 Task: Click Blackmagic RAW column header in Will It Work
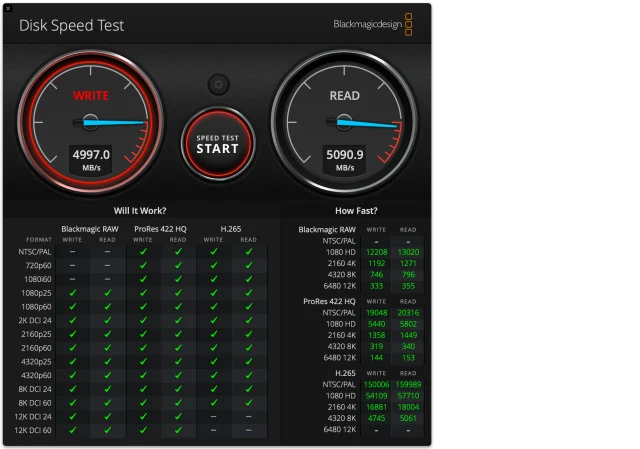click(x=90, y=229)
